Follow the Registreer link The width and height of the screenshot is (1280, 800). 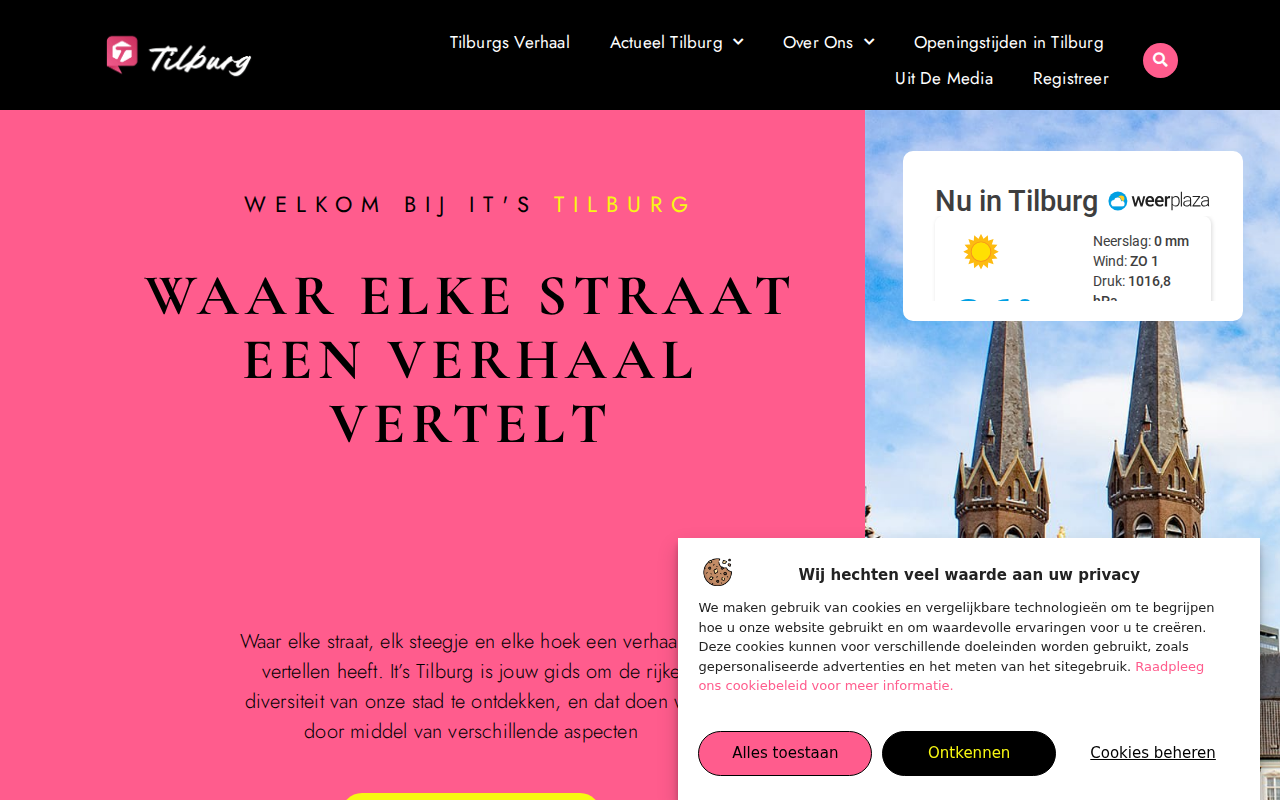pos(1071,78)
